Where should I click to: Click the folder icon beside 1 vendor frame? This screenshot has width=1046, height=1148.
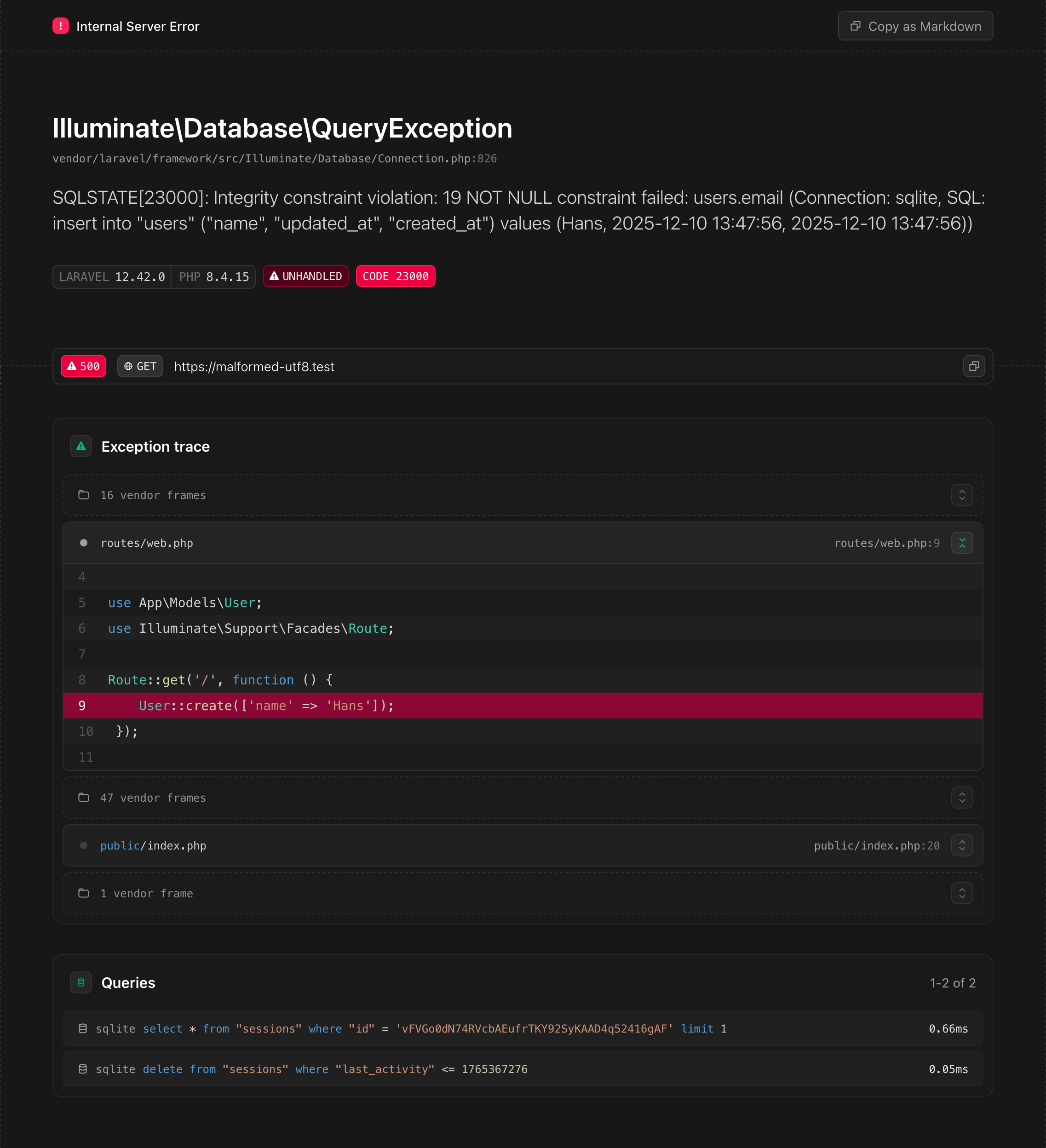[84, 894]
